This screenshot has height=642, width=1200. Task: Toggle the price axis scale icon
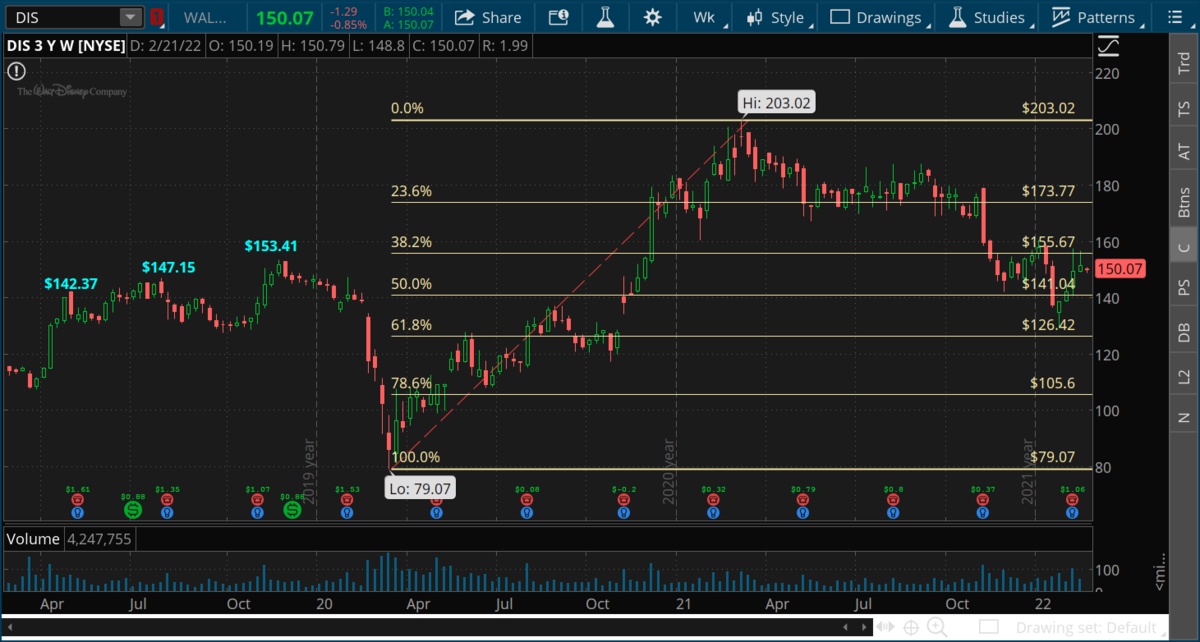click(1107, 46)
